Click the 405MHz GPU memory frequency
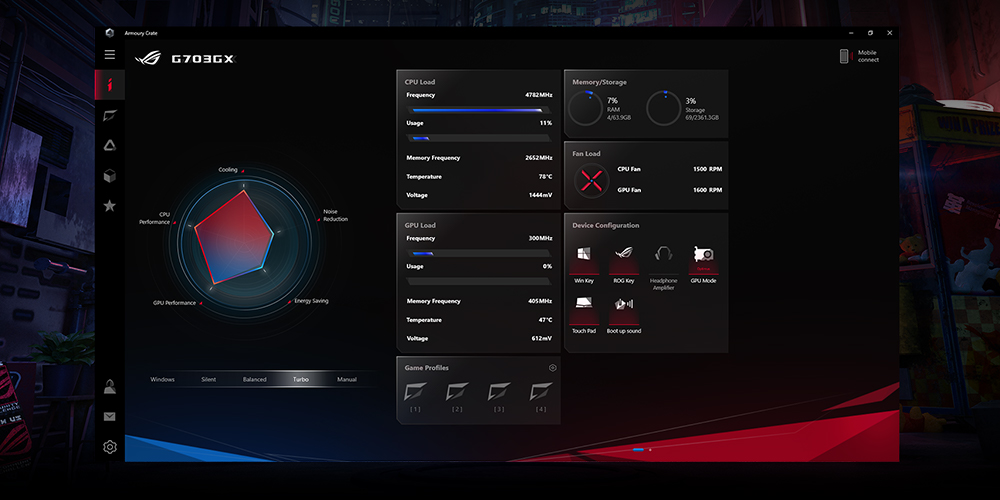 (540, 301)
